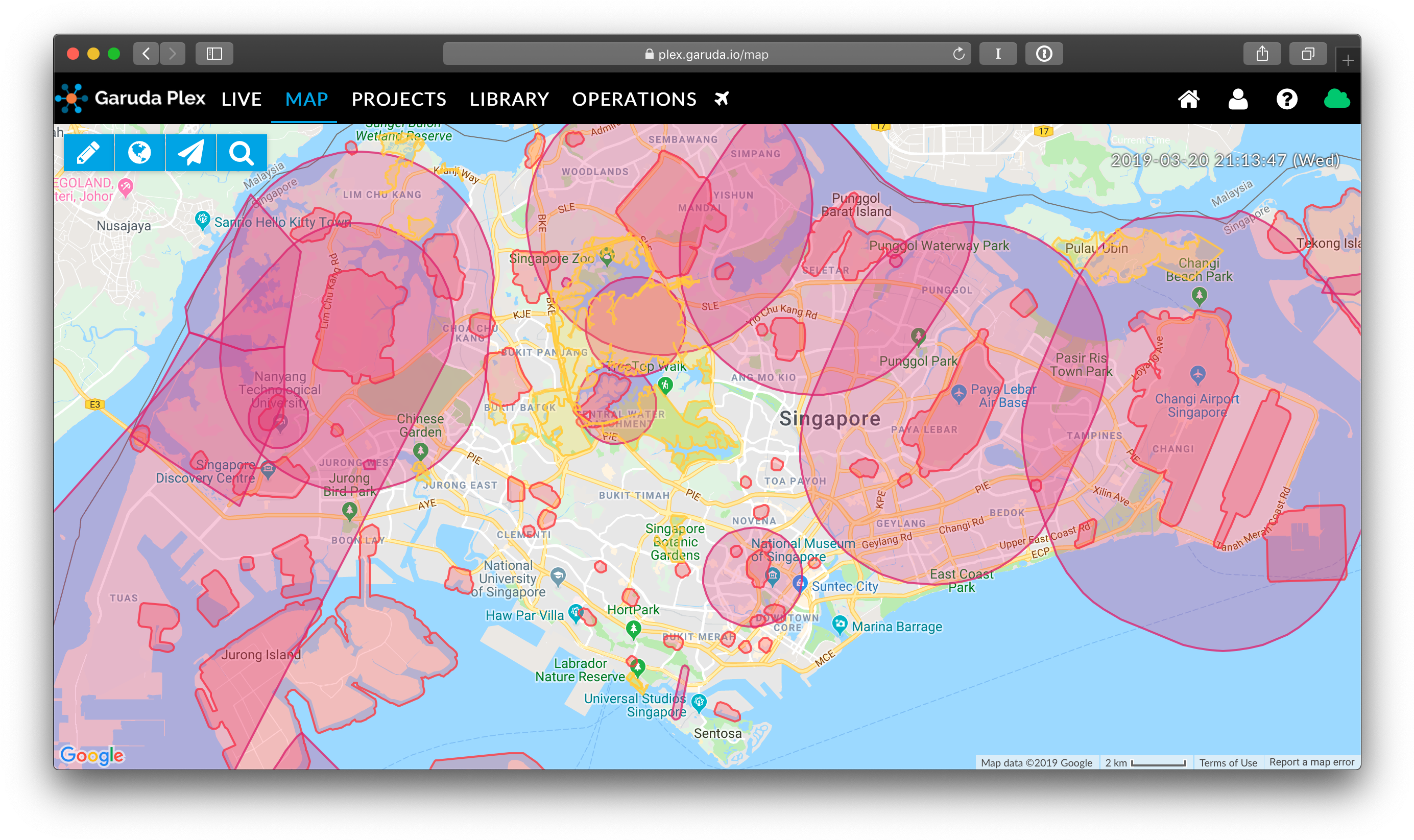The height and width of the screenshot is (840, 1414).
Task: Click the 1Password extension icon
Action: (1044, 54)
